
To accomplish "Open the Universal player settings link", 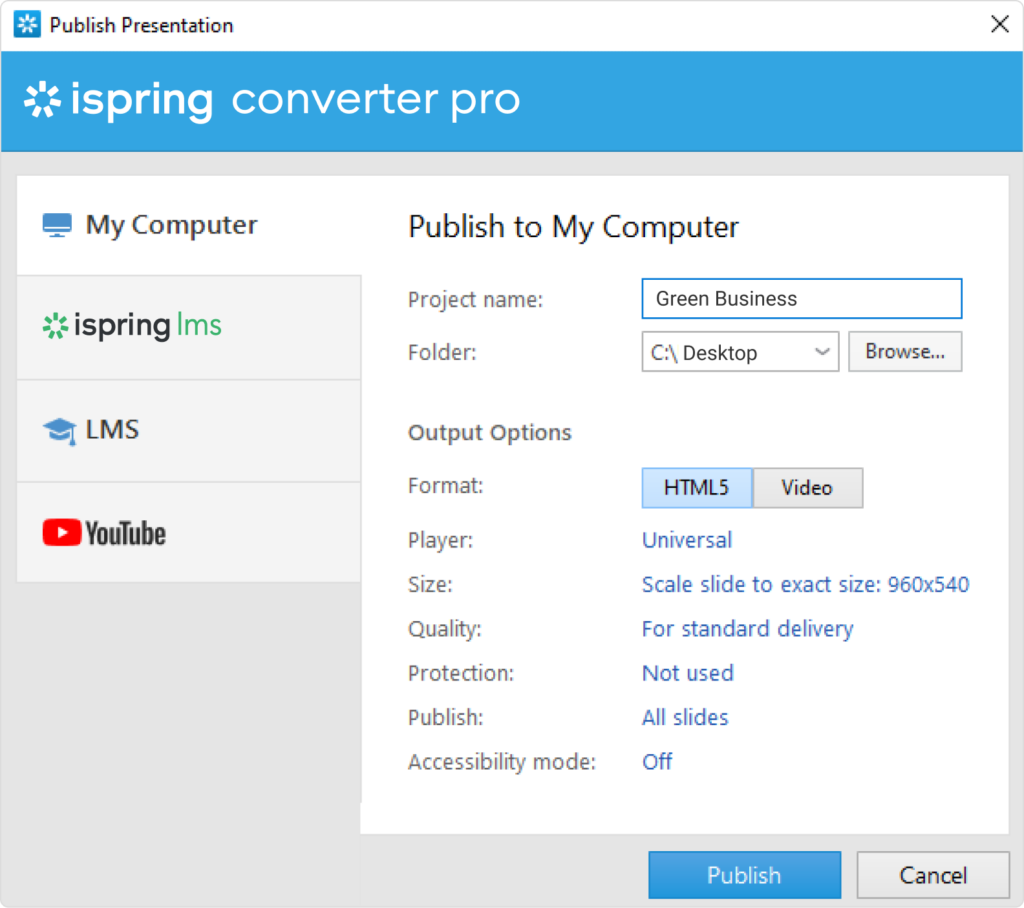I will pyautogui.click(x=687, y=540).
